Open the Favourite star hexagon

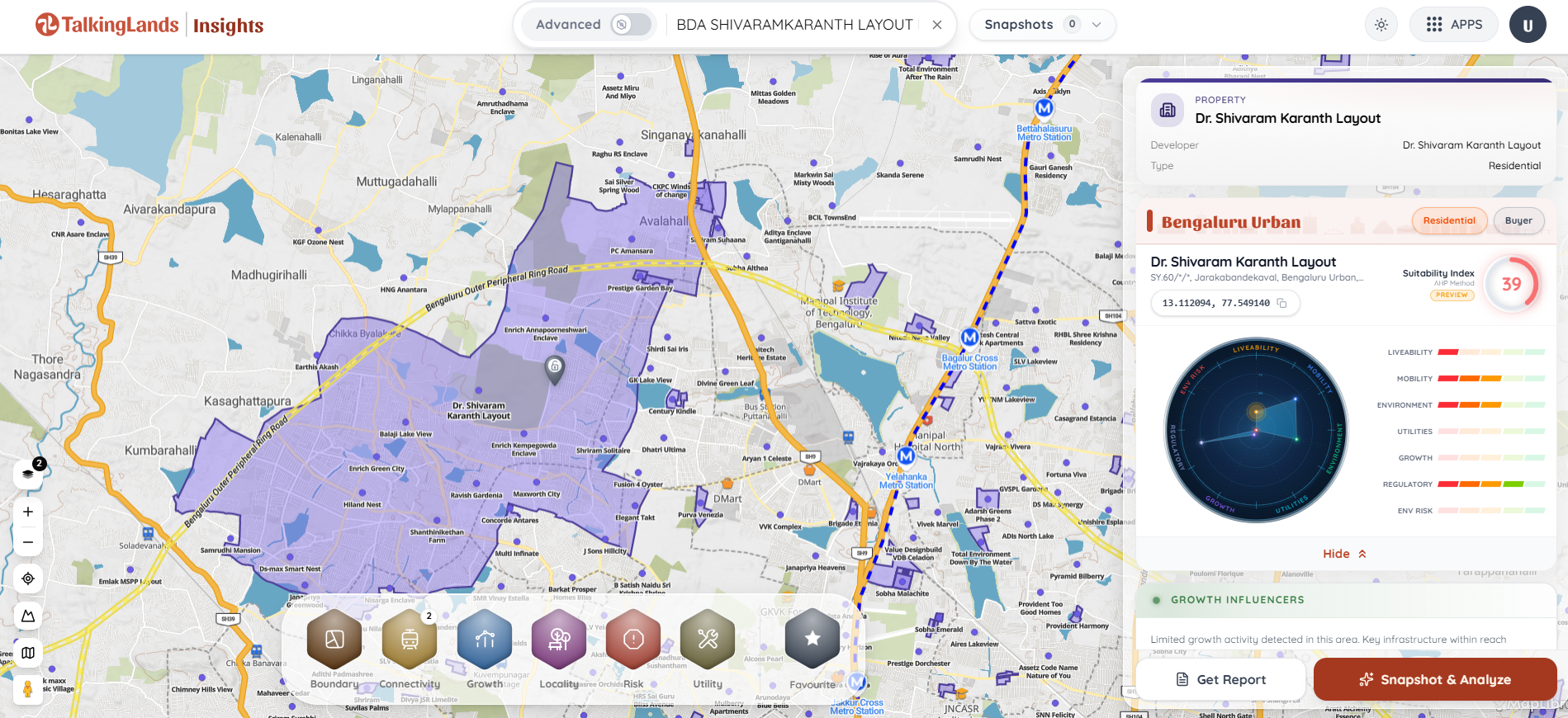click(812, 640)
